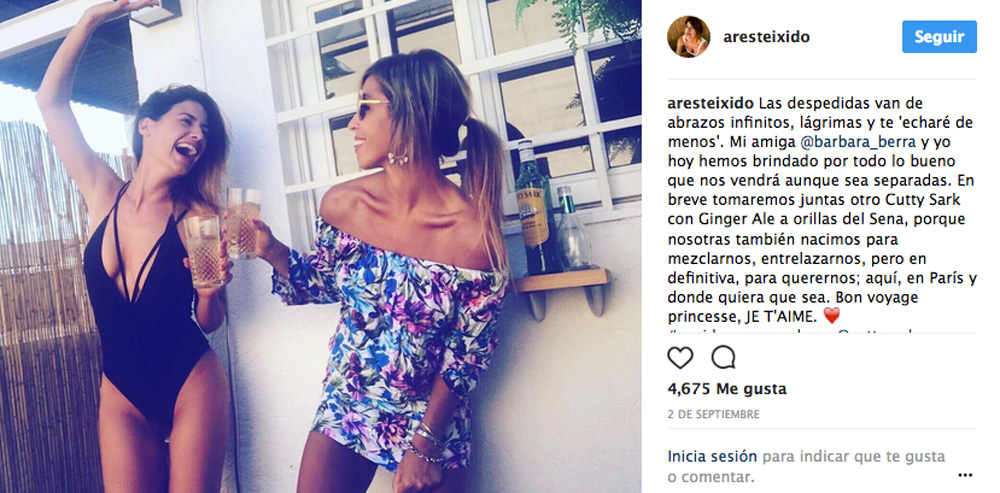Open the aresteixido username beside the avatar
This screenshot has height=493, width=1000.
pos(766,37)
